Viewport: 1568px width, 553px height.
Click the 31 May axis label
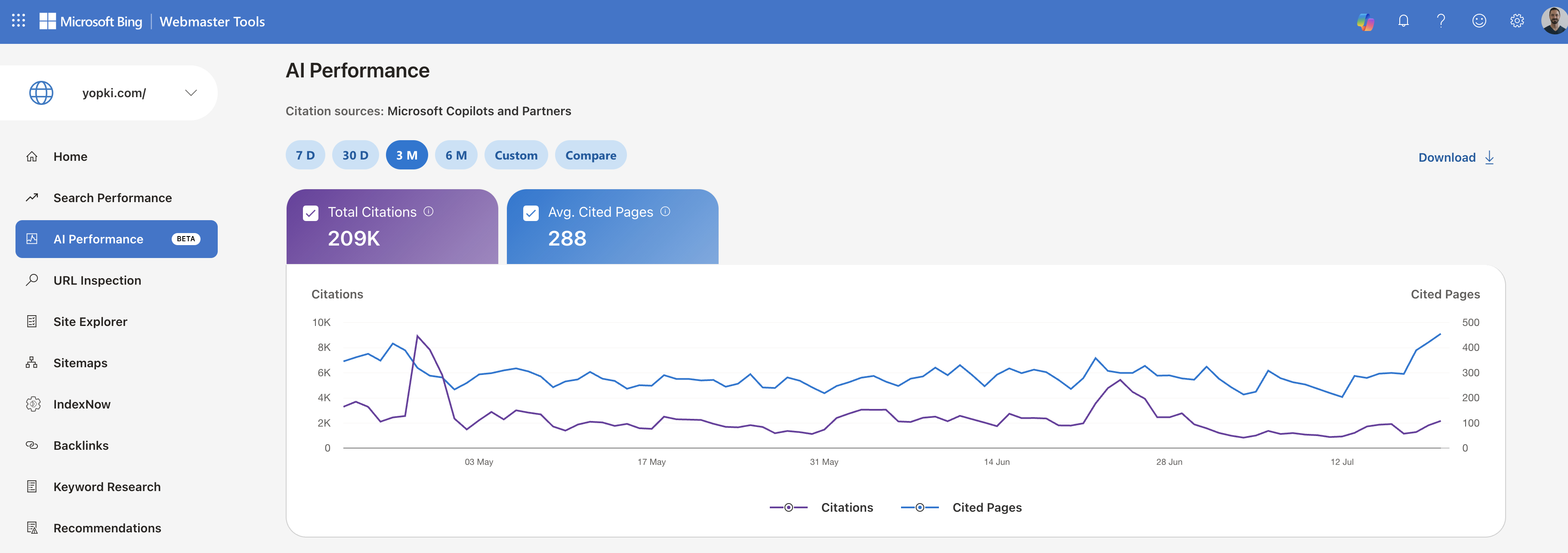click(824, 462)
